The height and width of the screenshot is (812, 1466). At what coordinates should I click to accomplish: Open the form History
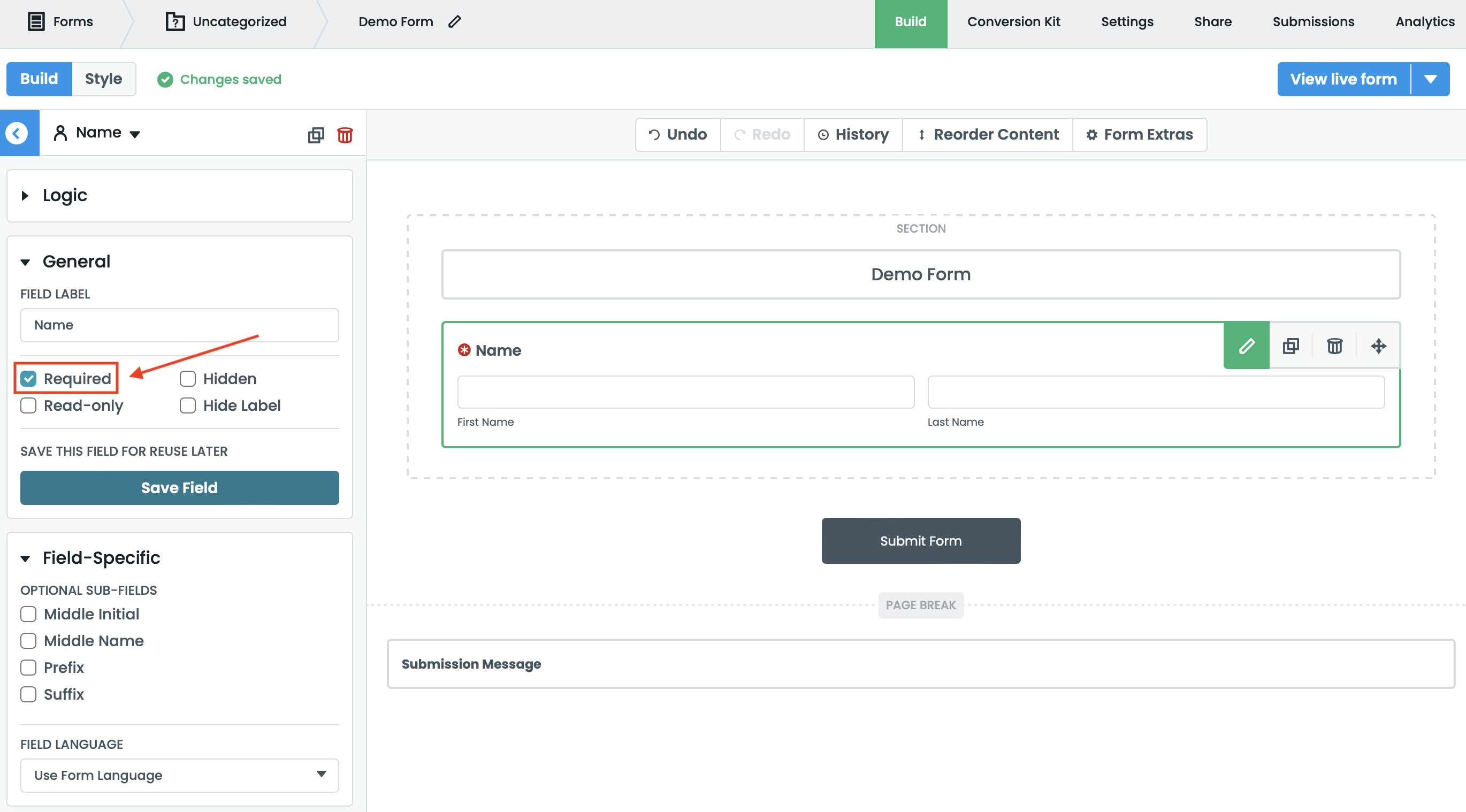[x=852, y=134]
